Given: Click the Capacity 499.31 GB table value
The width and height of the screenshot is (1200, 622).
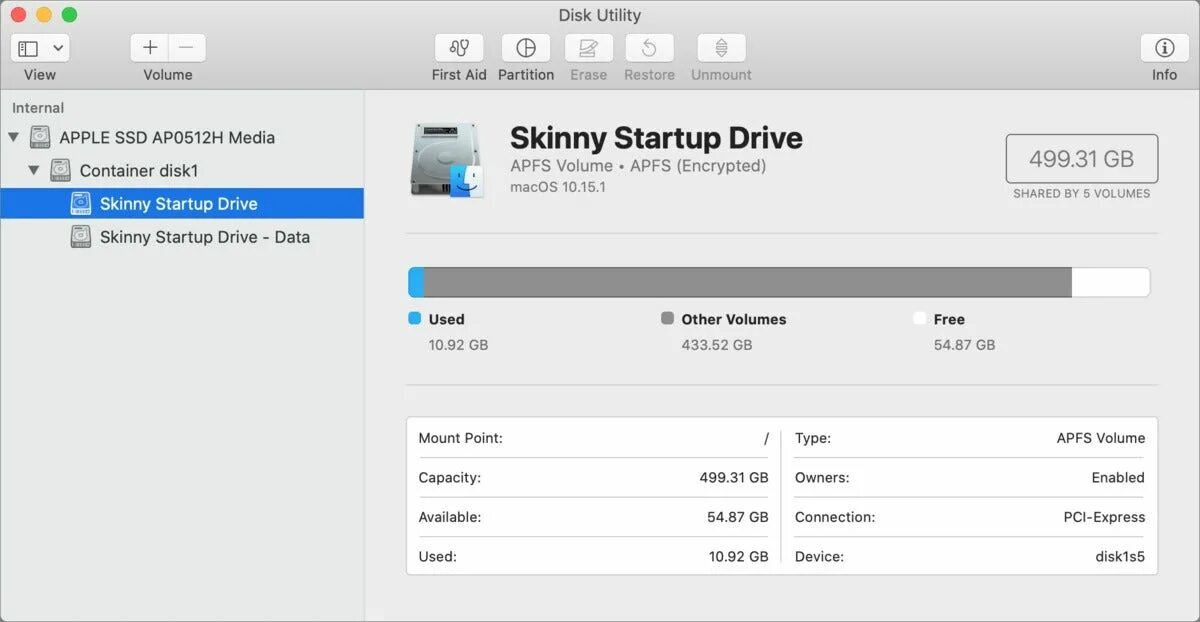Looking at the screenshot, I should pyautogui.click(x=733, y=477).
